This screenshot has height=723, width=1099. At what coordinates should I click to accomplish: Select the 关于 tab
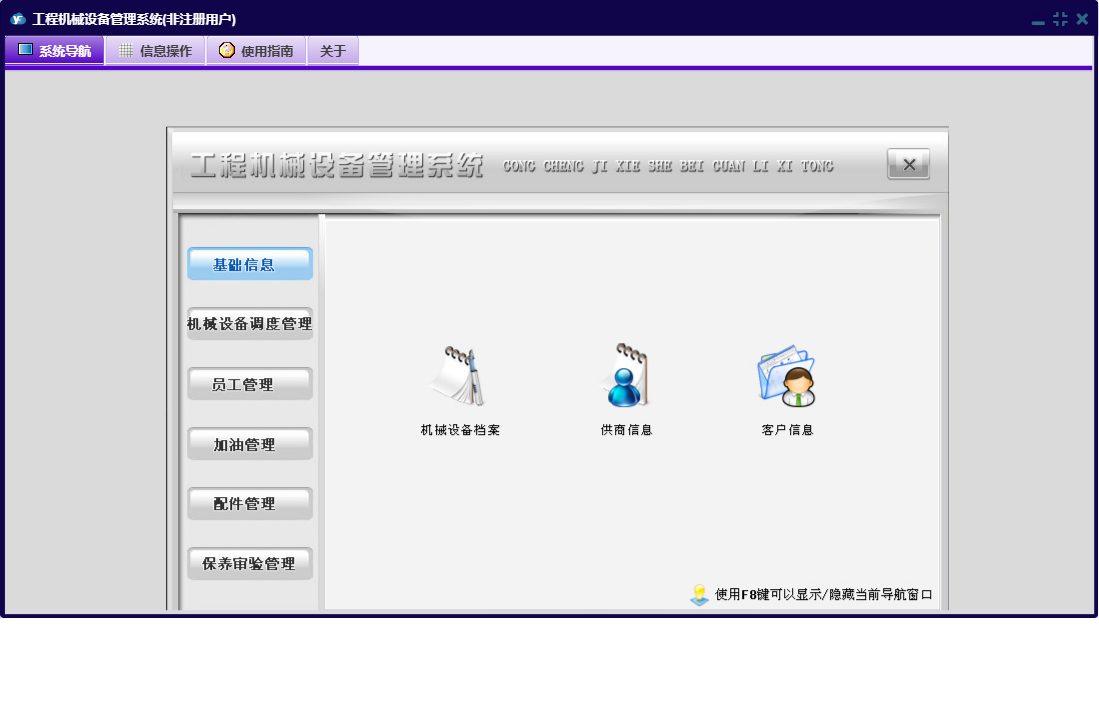pos(333,51)
